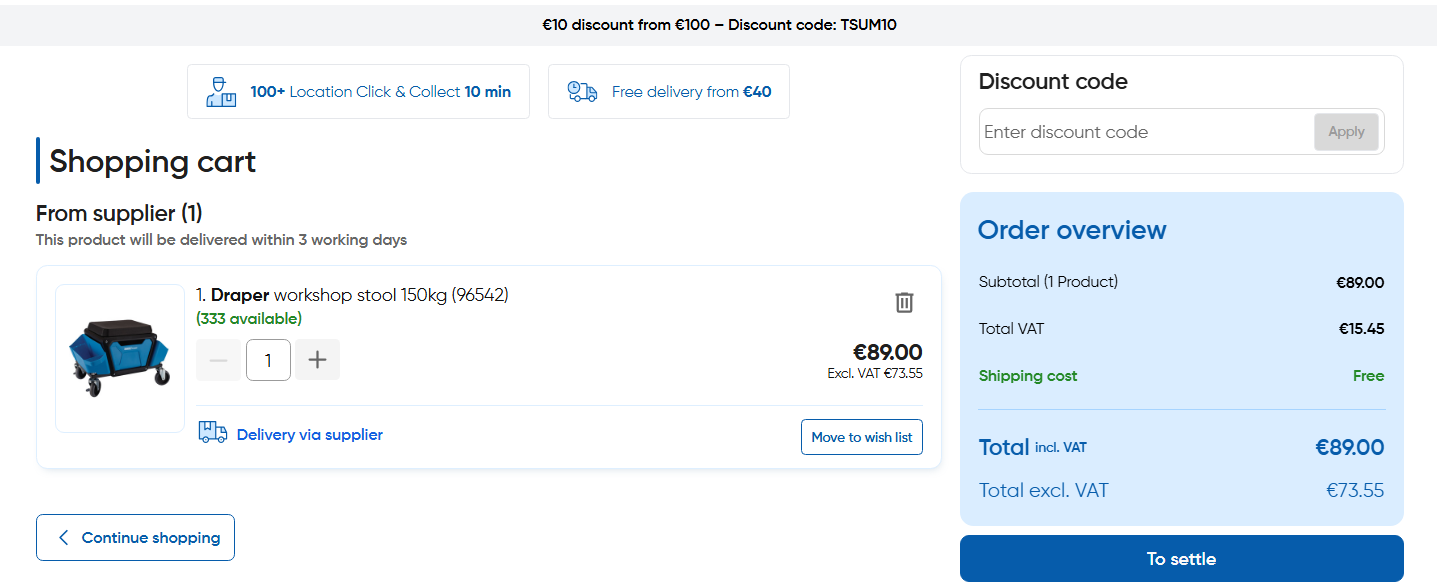
Task: Open the Draper workshop stool product image
Action: (x=120, y=358)
